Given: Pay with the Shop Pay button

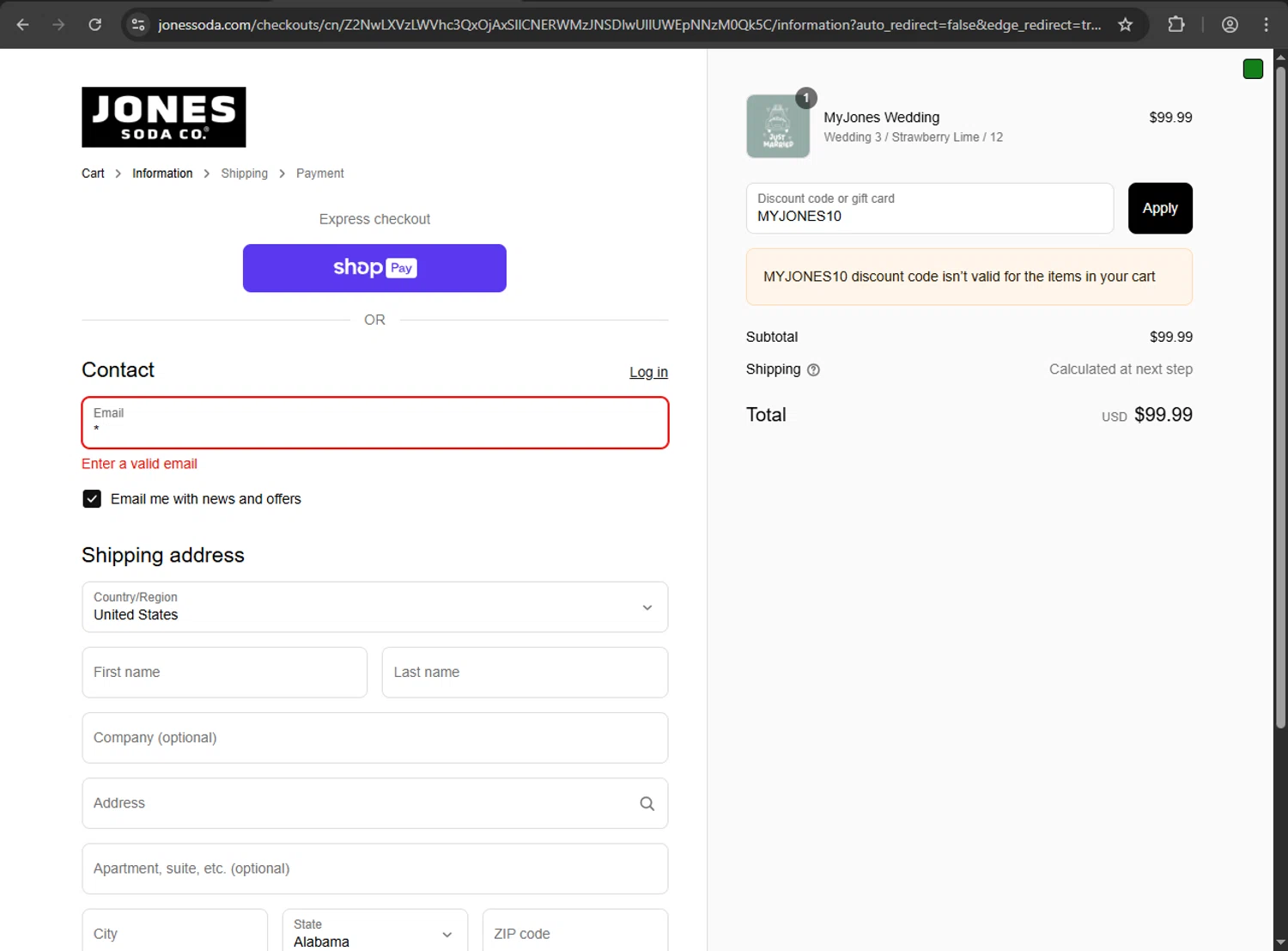Looking at the screenshot, I should [x=374, y=268].
